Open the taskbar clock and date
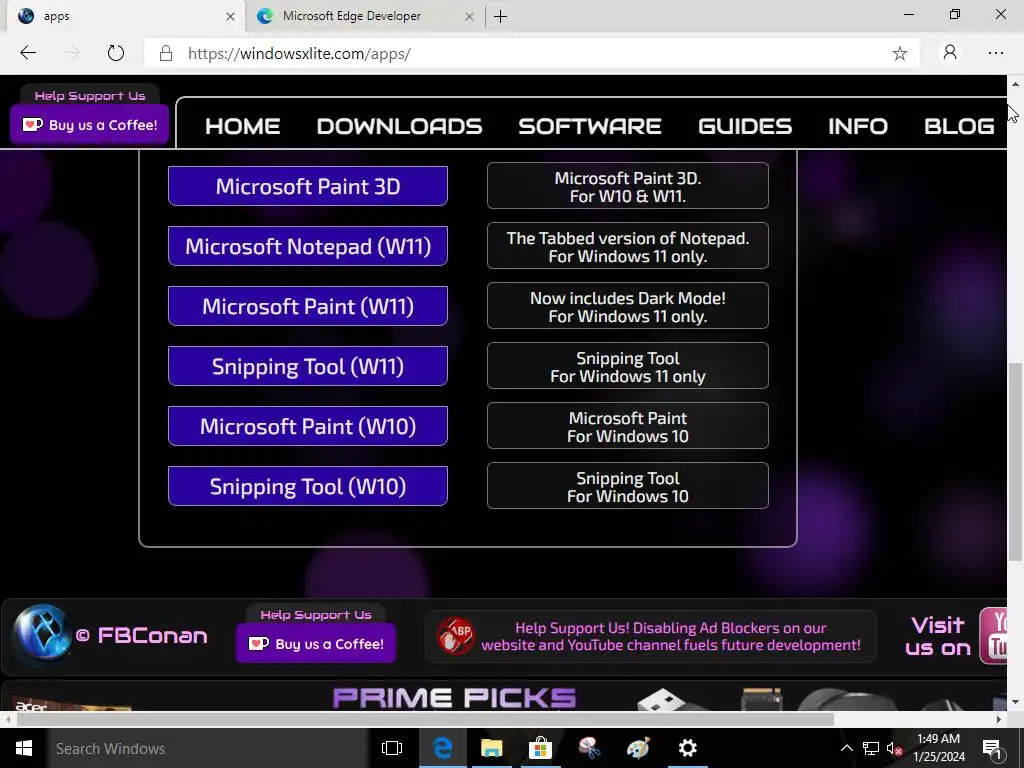 pos(938,748)
